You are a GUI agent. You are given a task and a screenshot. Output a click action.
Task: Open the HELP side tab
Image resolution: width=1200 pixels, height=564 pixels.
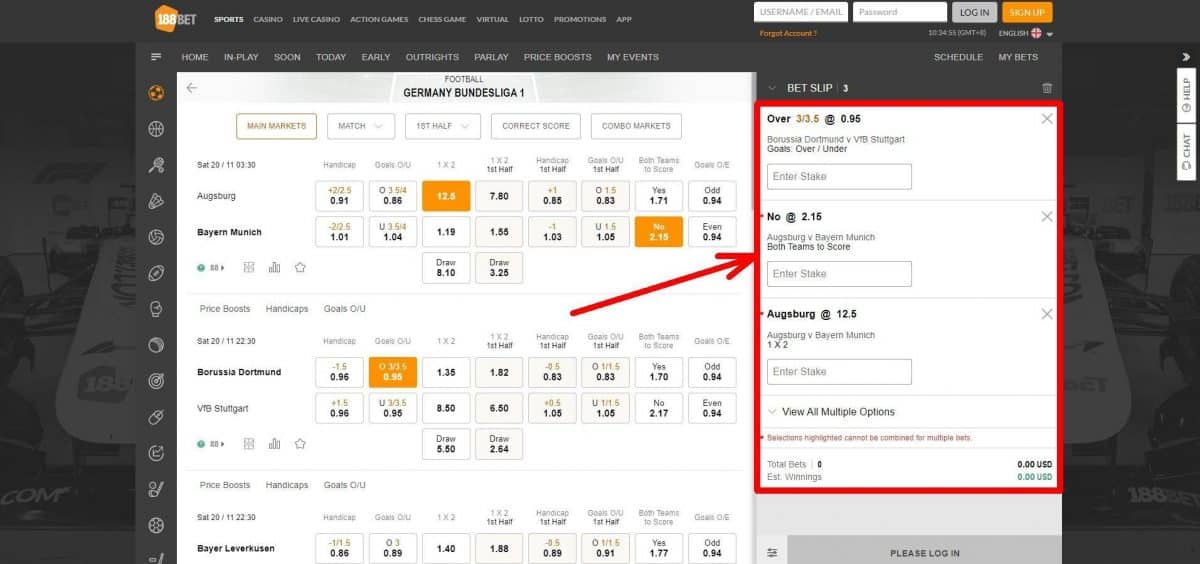point(1187,96)
